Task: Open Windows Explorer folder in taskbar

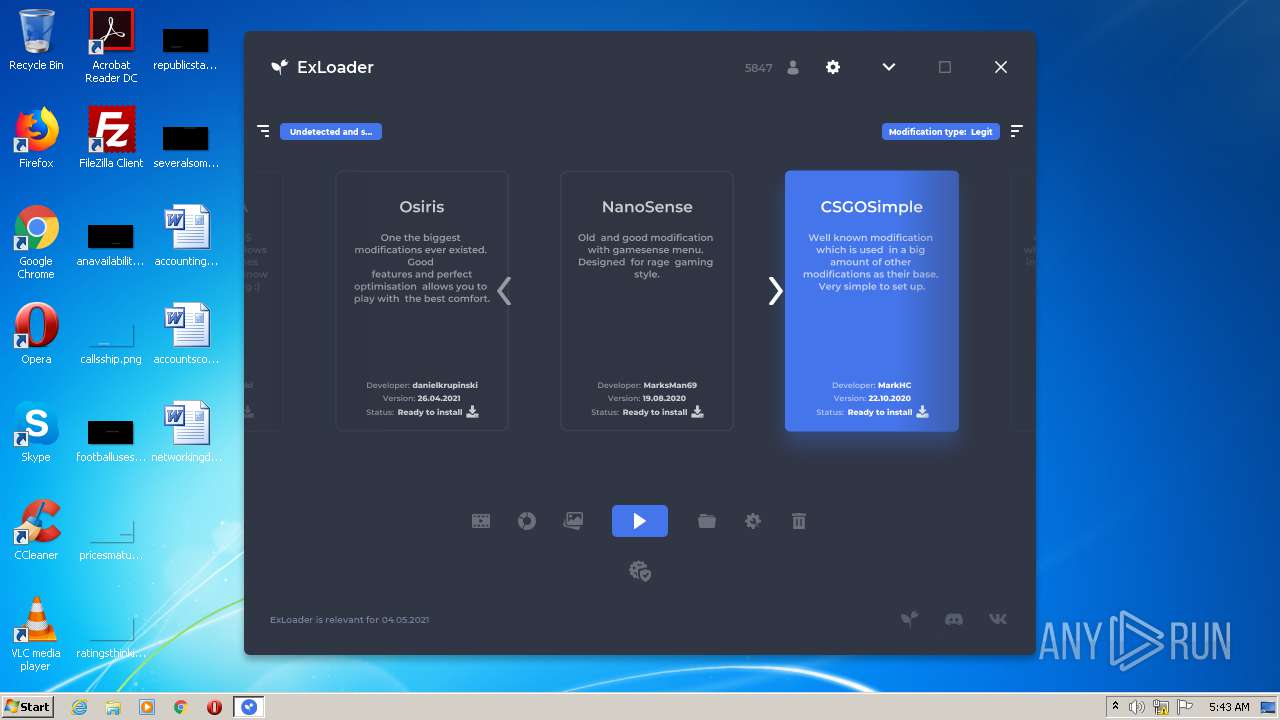Action: pos(113,707)
